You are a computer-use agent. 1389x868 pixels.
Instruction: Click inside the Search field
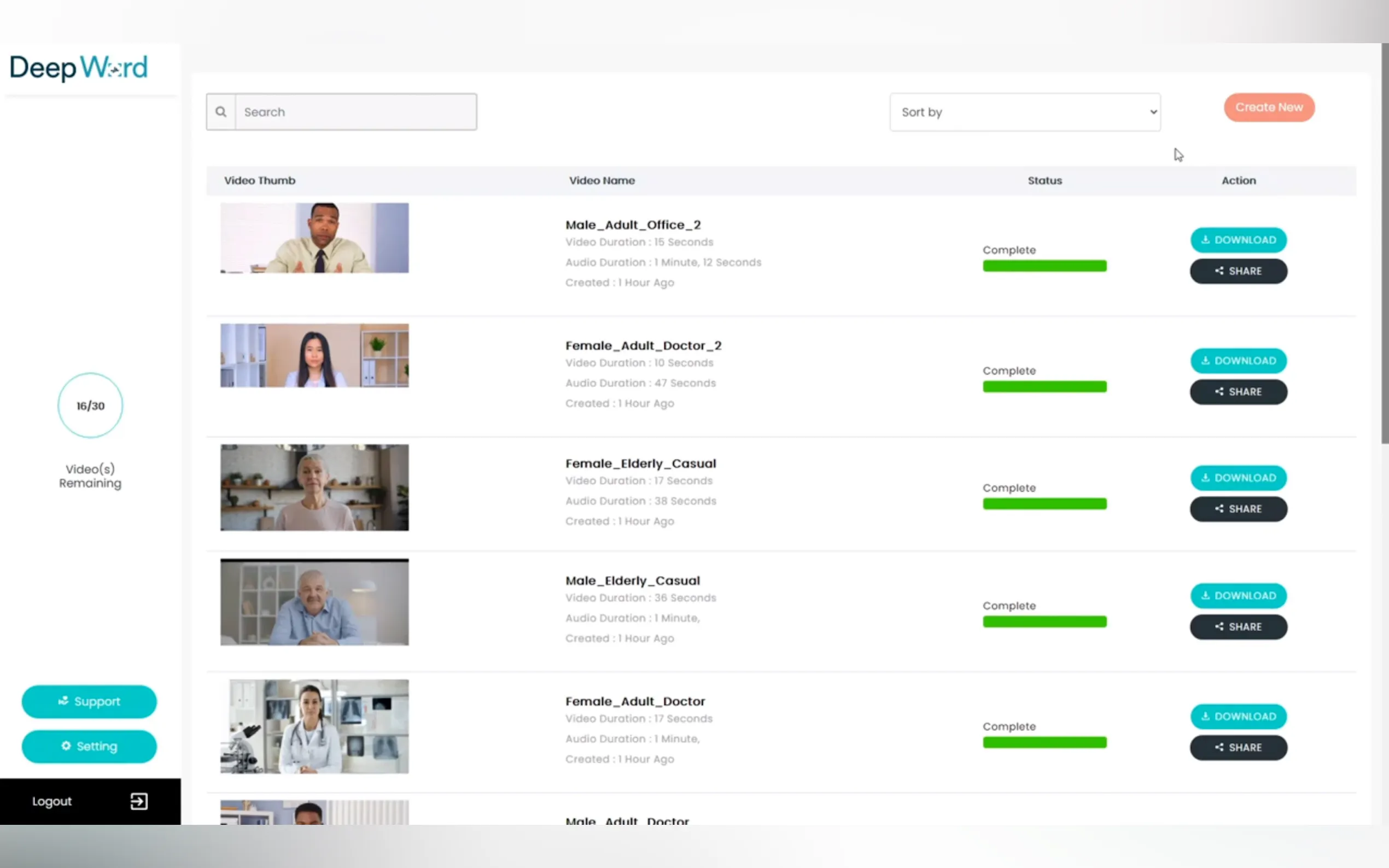(x=355, y=112)
